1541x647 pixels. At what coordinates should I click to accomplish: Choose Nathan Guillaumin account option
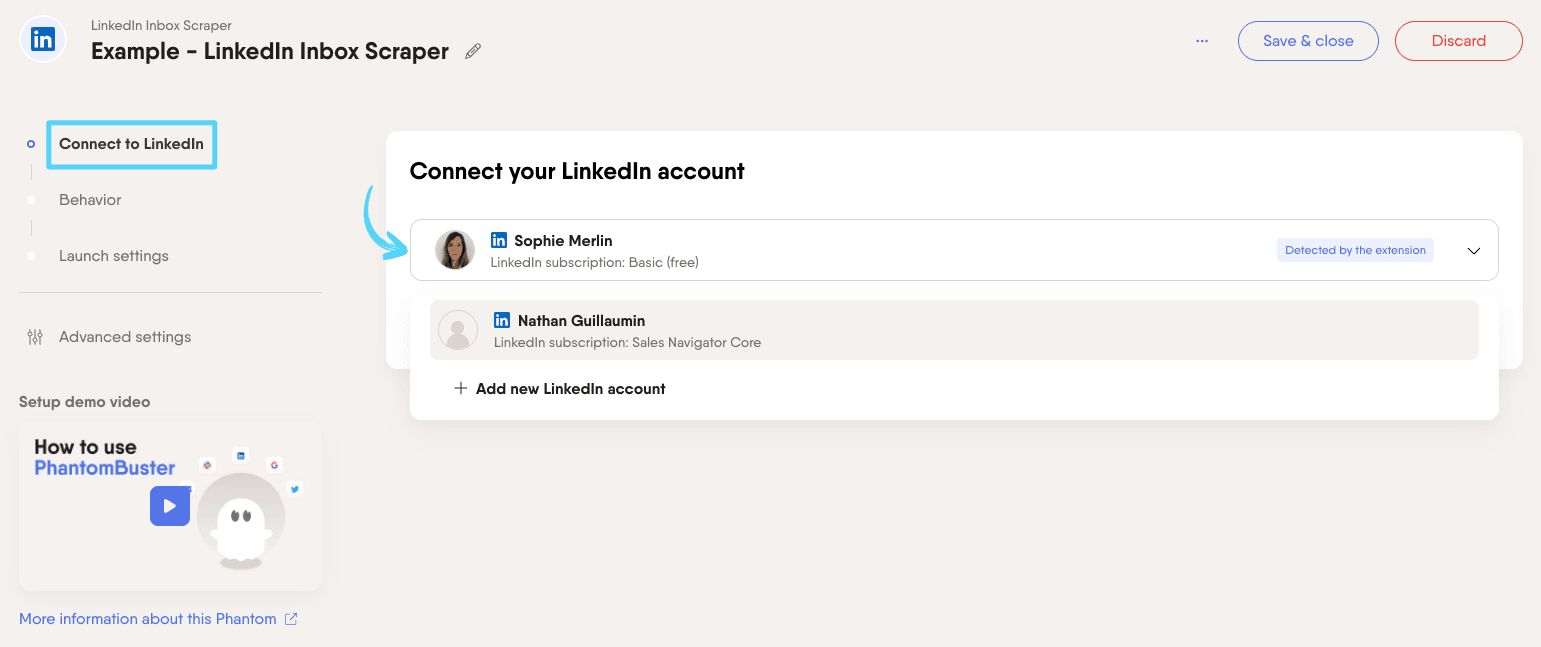coord(954,330)
